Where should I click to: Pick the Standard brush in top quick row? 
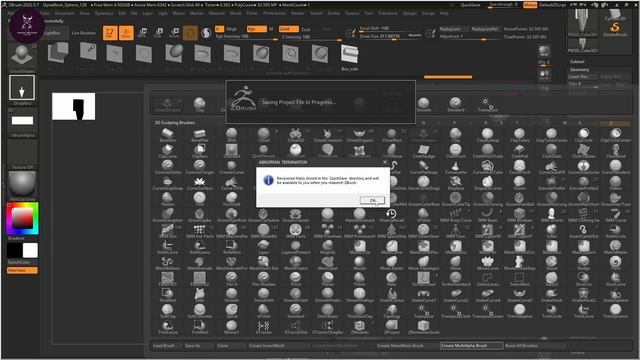(x=456, y=104)
